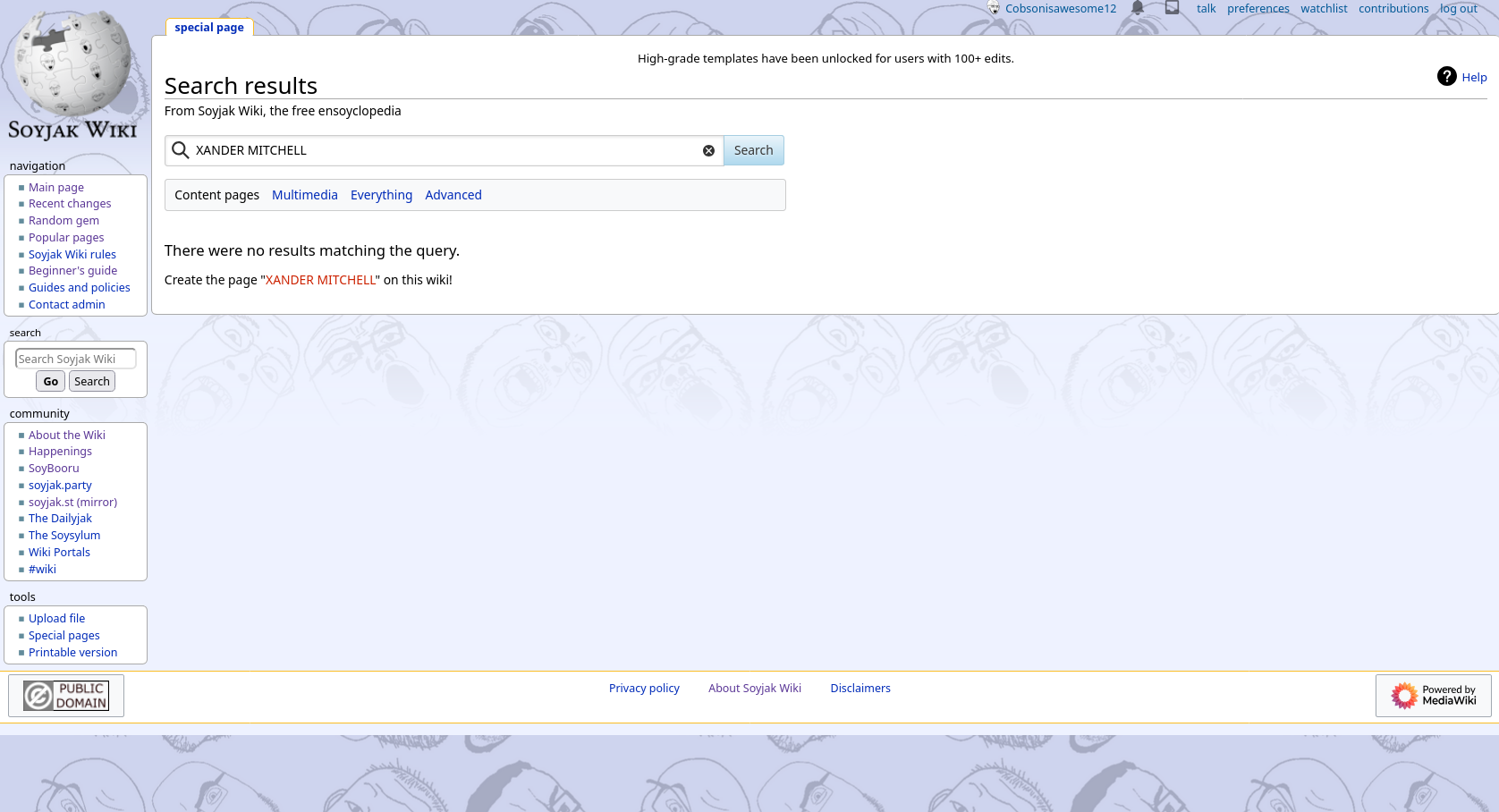Clear the search query with X icon

click(708, 151)
